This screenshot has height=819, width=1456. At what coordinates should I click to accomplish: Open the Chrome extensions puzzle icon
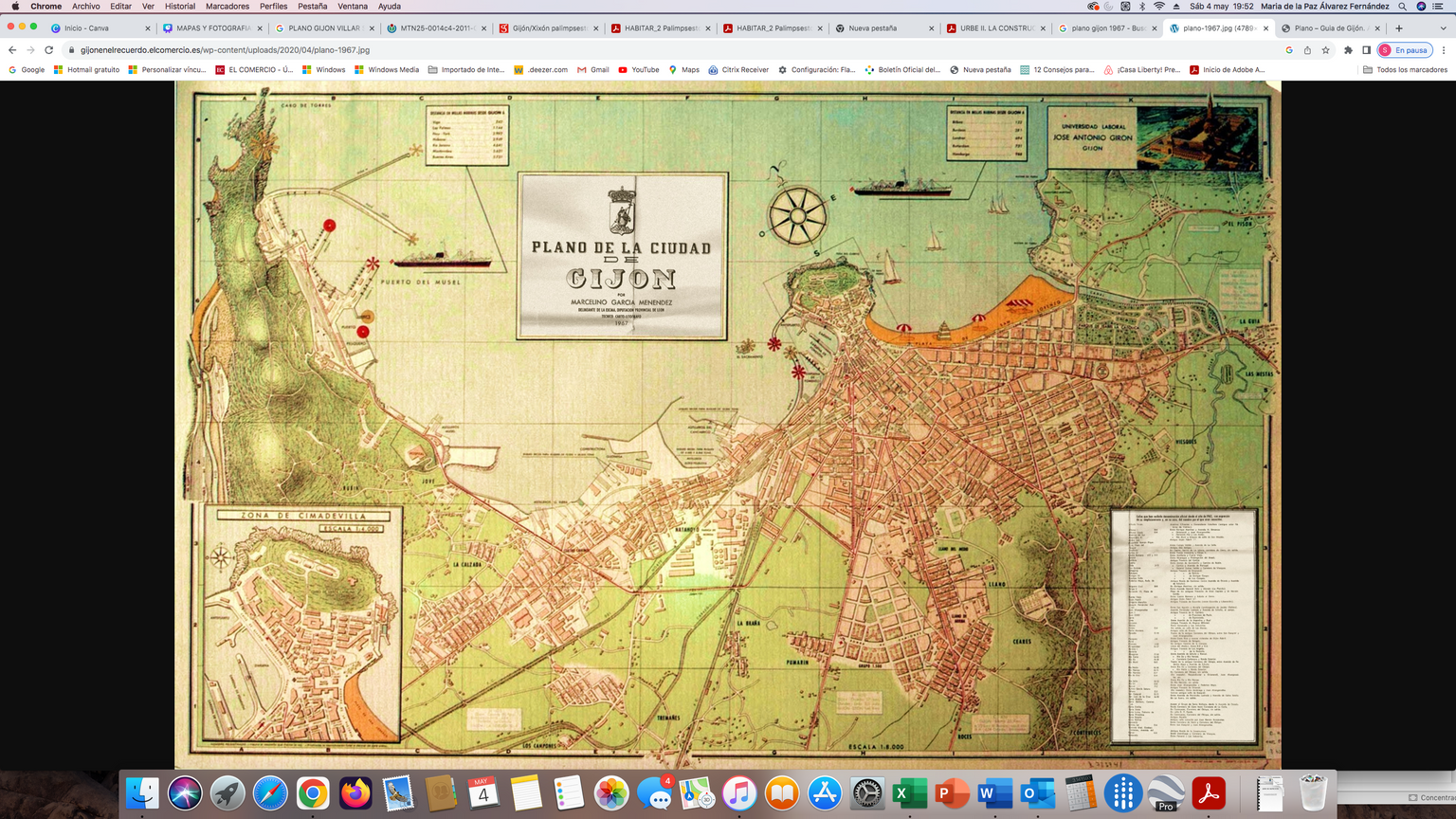click(1348, 50)
